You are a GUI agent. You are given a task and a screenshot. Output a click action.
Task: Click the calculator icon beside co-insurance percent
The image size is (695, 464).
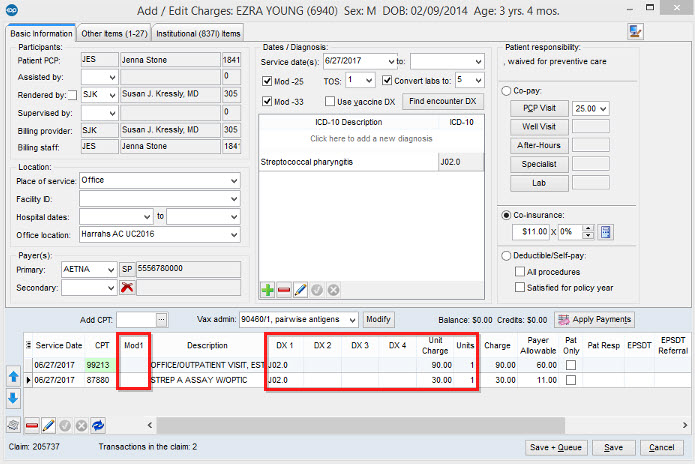pos(605,232)
